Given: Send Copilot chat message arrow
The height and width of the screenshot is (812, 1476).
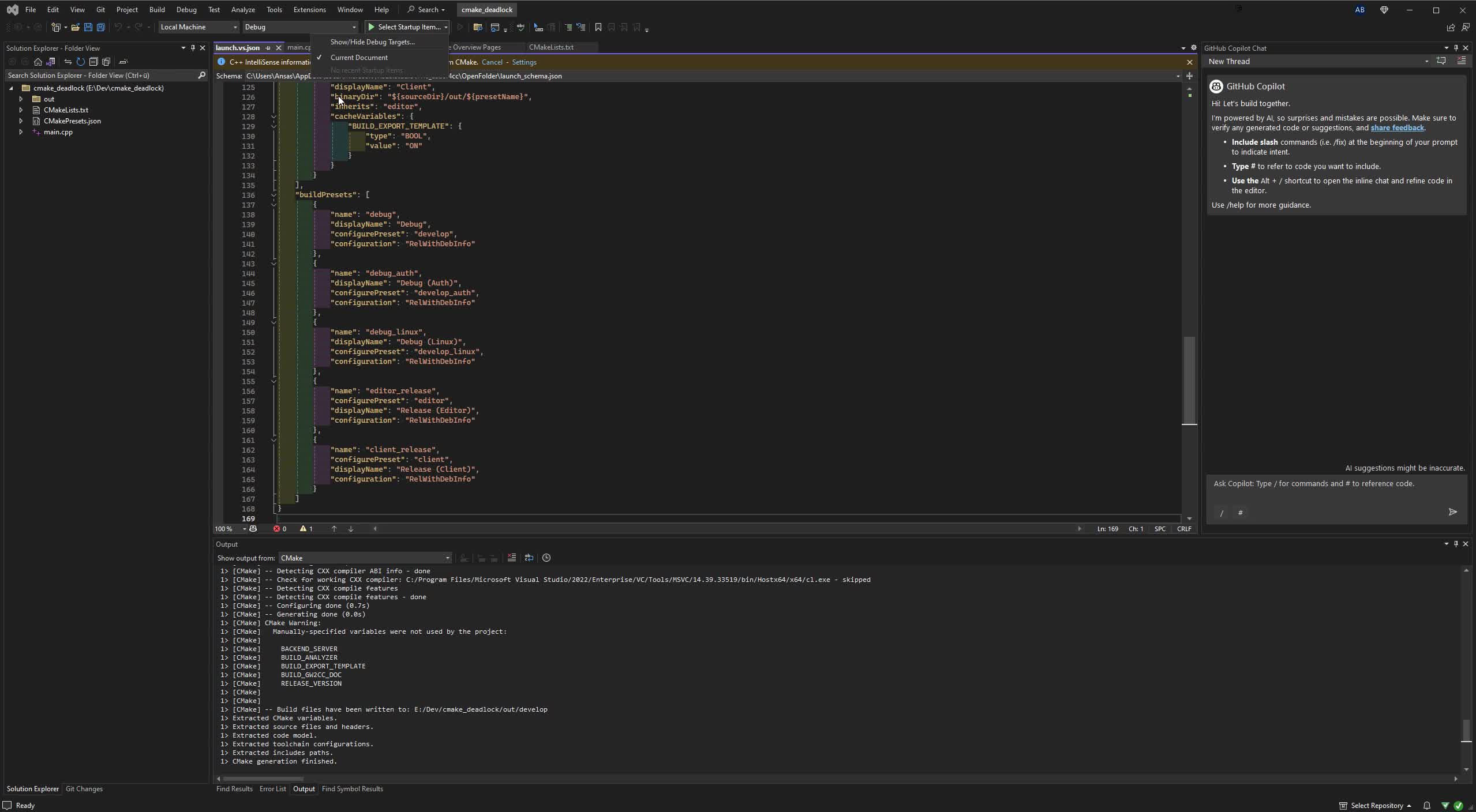Looking at the screenshot, I should [x=1452, y=512].
